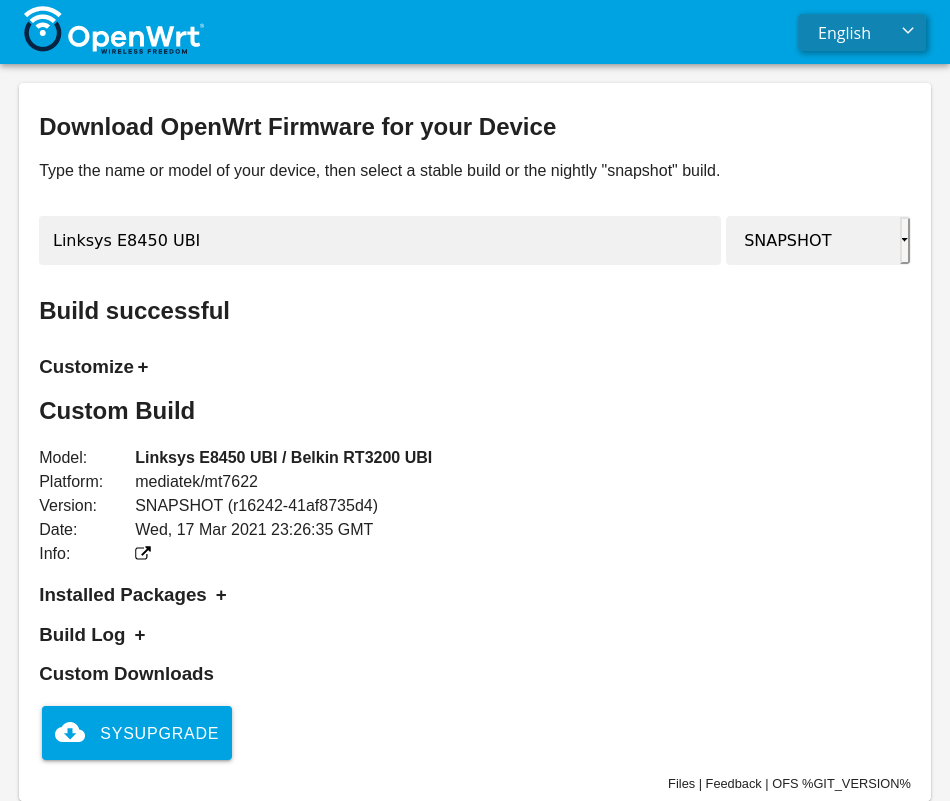Open the SNAPSHOT version dropdown
Screen dimensions: 950x801
pos(818,240)
